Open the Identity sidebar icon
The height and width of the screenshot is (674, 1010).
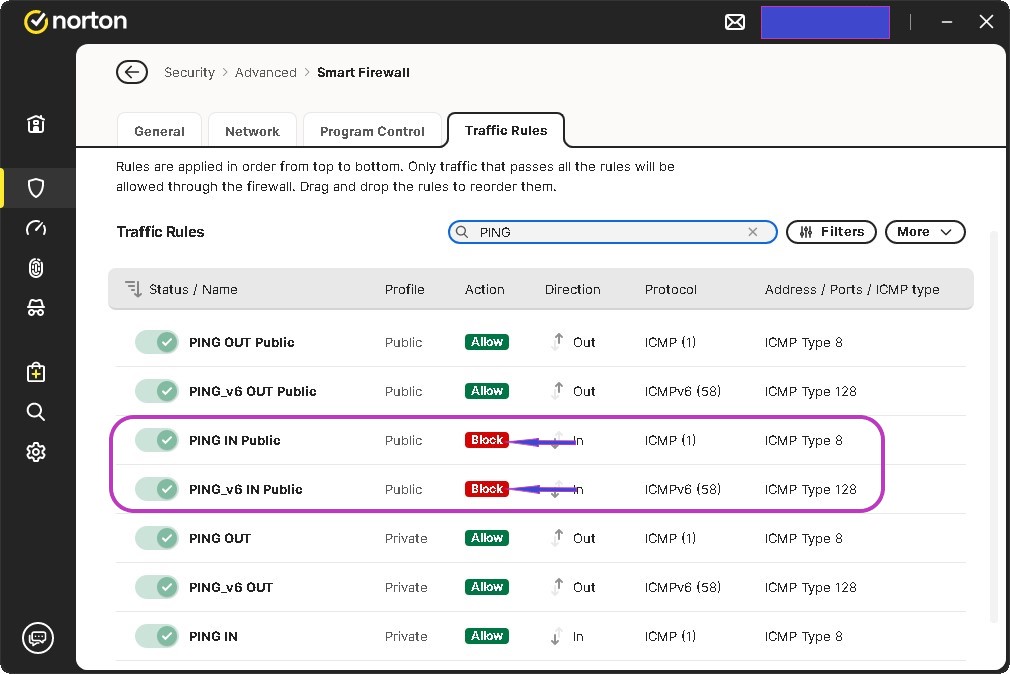click(x=36, y=309)
